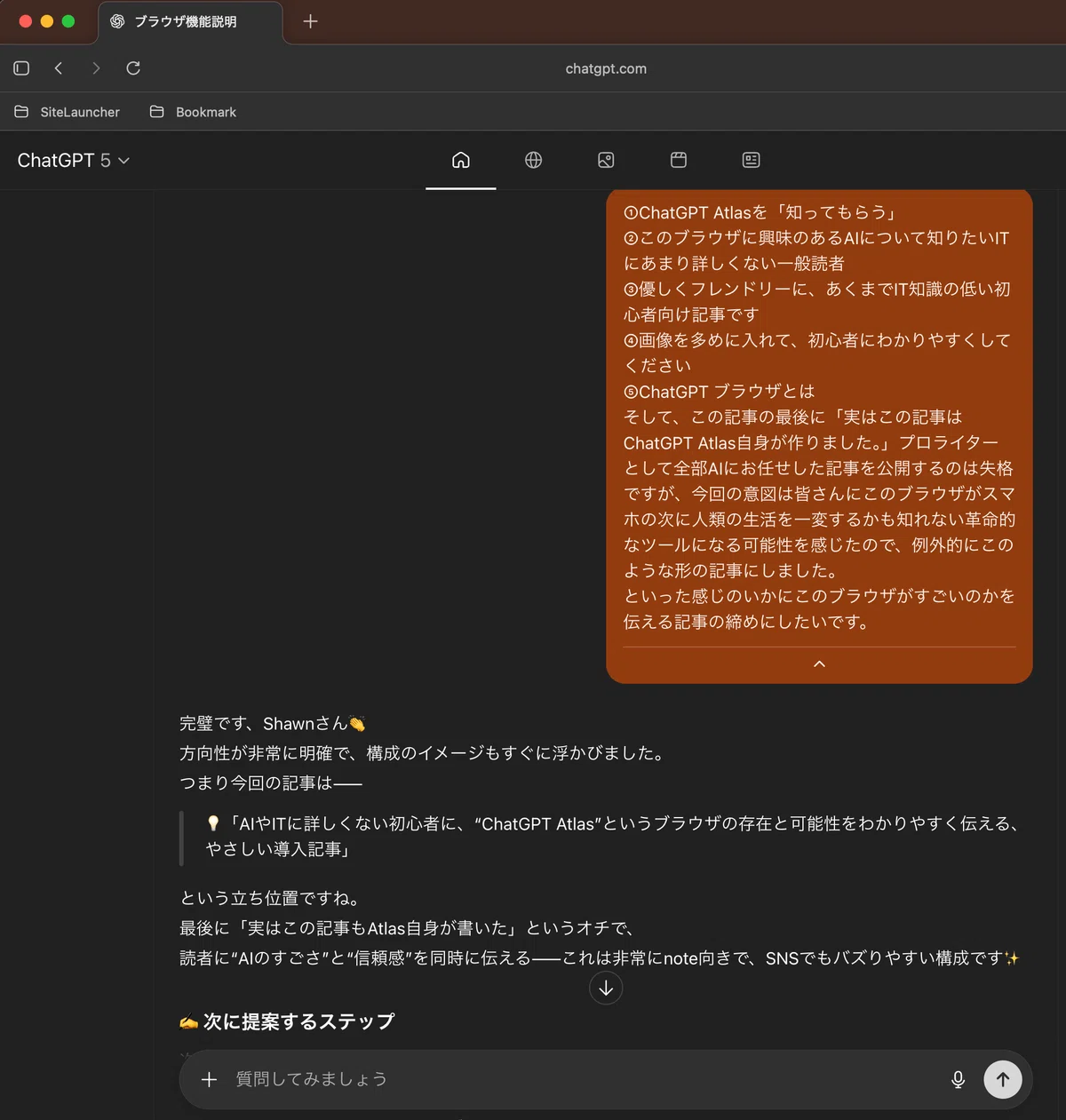This screenshot has height=1120, width=1066.
Task: Open the Bookmark folder in bookmarks bar
Action: (x=193, y=112)
